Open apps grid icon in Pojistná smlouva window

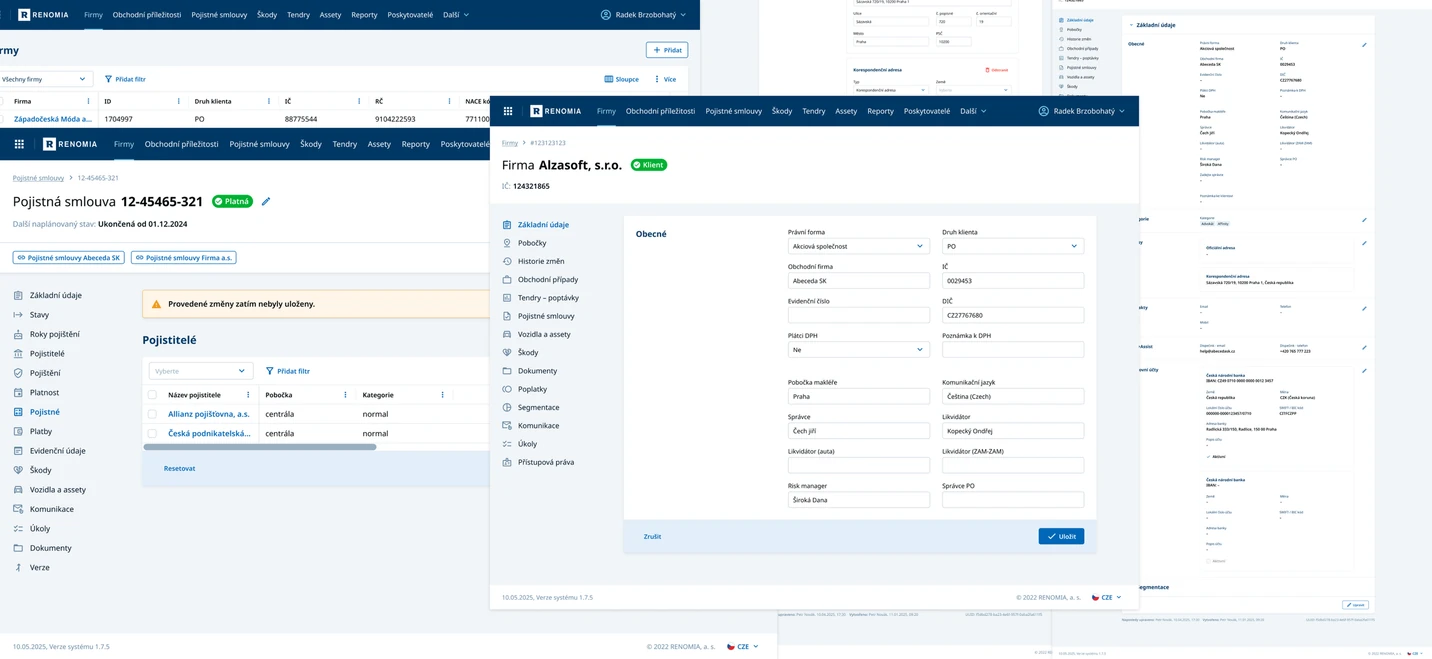tap(19, 144)
